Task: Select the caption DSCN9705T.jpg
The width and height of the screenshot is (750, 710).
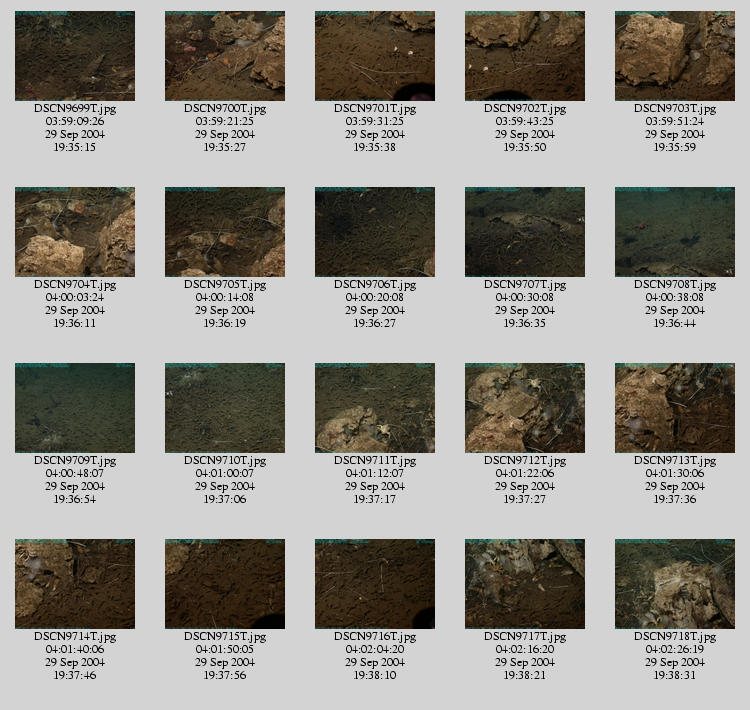Action: click(x=225, y=285)
